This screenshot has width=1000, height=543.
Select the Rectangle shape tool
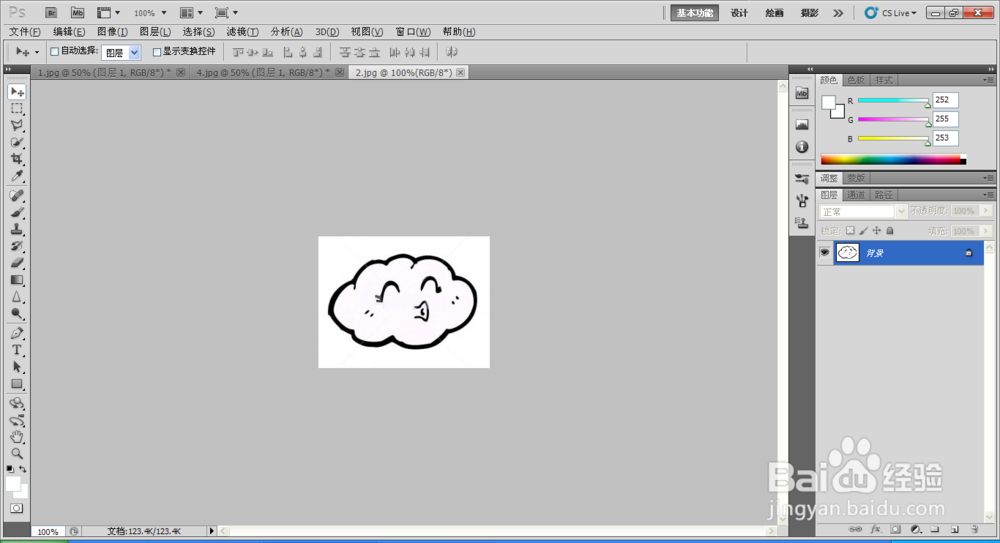[17, 383]
